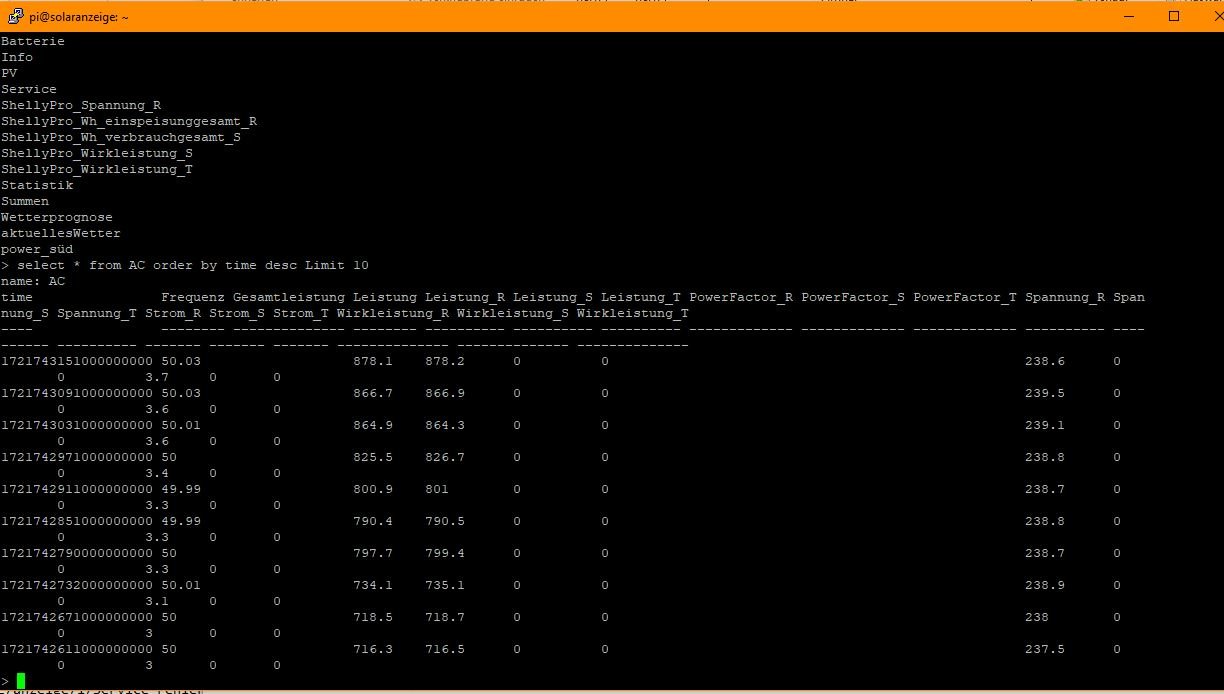This screenshot has height=694, width=1224.
Task: Click the 'name: AC' result header
Action: pos(33,281)
